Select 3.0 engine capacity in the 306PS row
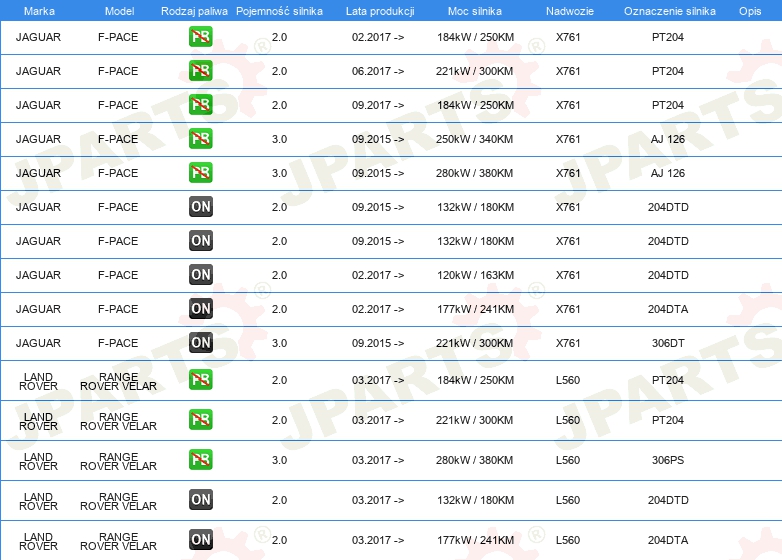782x560 pixels. click(279, 460)
